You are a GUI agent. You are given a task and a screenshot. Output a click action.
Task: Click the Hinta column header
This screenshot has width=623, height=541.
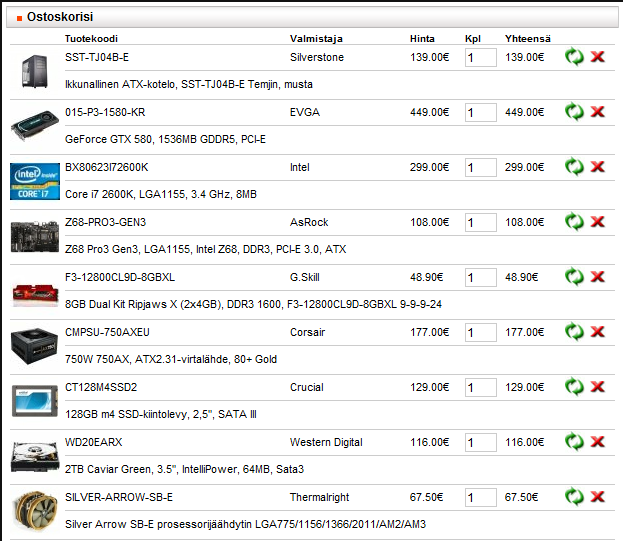pyautogui.click(x=422, y=39)
